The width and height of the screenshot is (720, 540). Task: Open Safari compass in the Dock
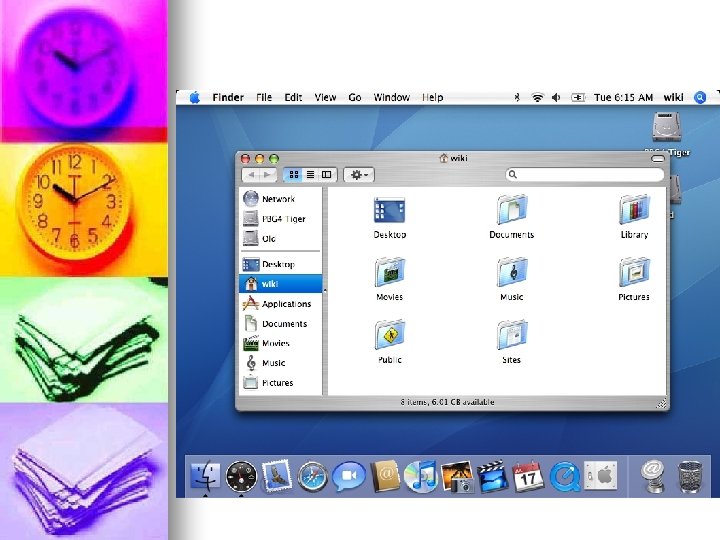(x=313, y=477)
